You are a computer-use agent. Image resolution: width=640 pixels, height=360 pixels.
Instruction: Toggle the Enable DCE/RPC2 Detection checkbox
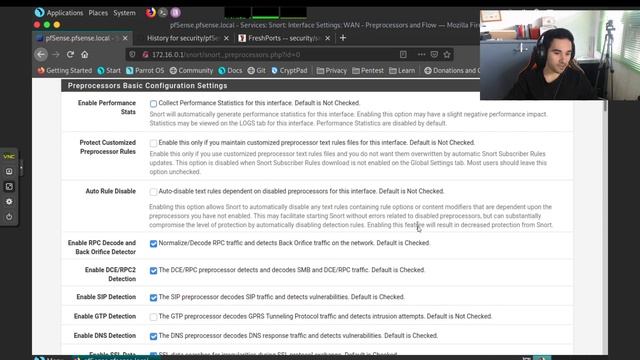153,271
